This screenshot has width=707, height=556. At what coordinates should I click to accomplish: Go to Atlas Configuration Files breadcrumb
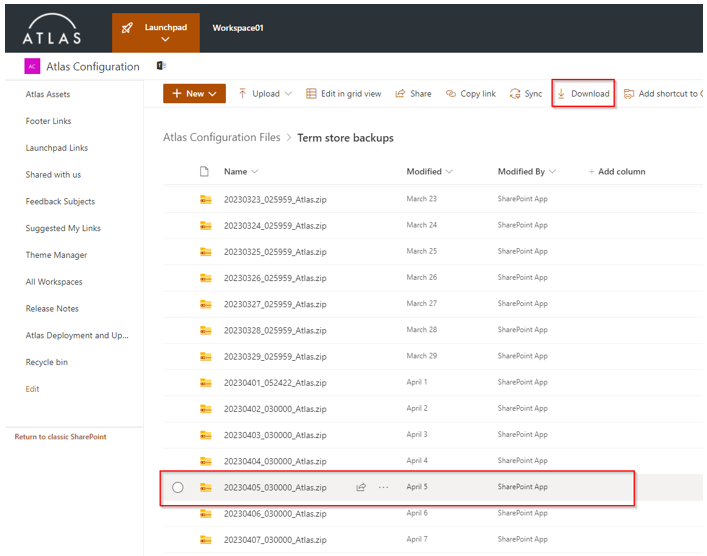221,138
